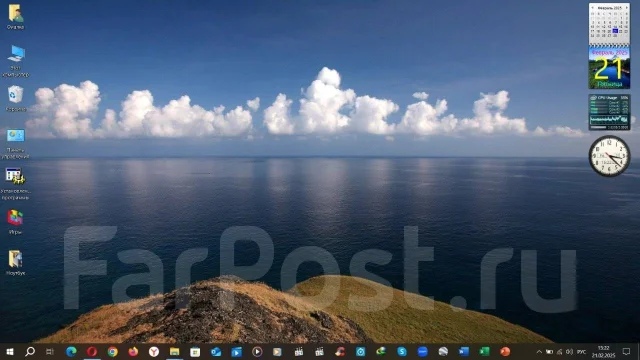
Task: Open blue circular-arrow app icon on taskbar
Action: coord(360,351)
